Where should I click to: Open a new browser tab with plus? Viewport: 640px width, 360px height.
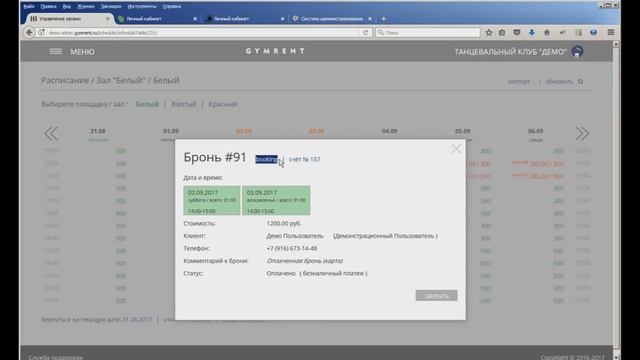pyautogui.click(x=383, y=19)
